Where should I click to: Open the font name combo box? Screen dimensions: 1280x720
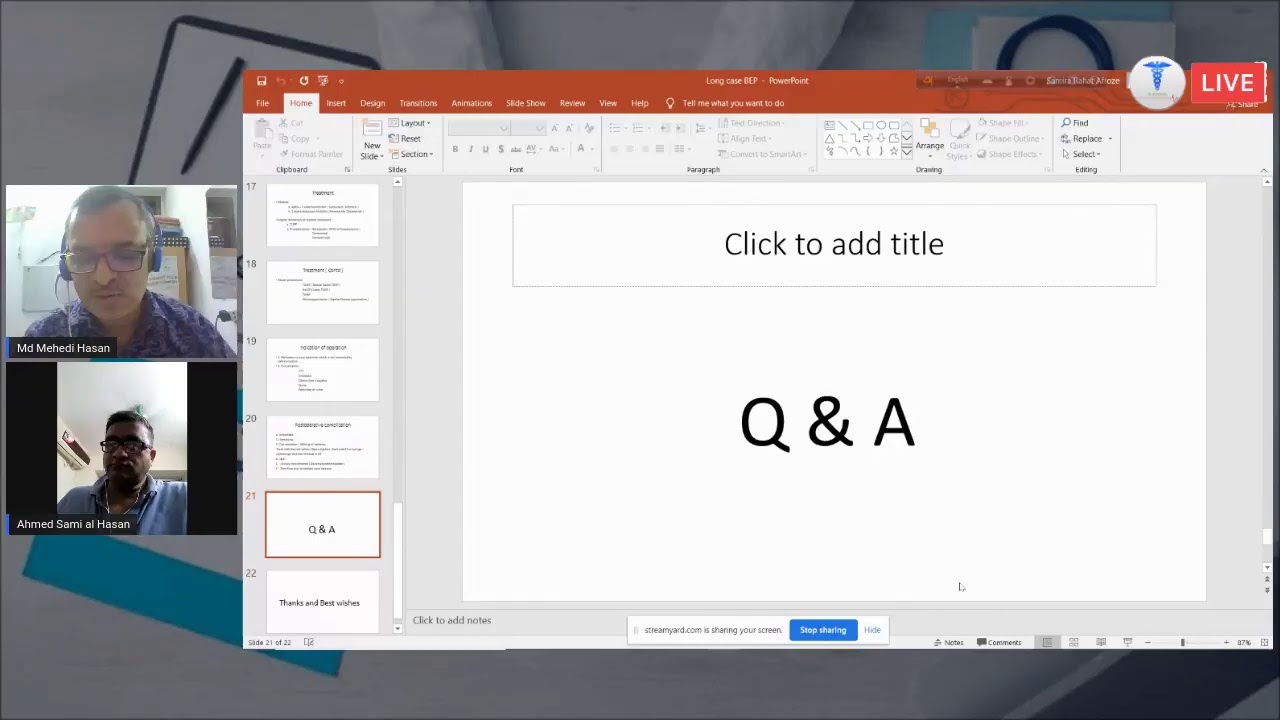pyautogui.click(x=479, y=128)
